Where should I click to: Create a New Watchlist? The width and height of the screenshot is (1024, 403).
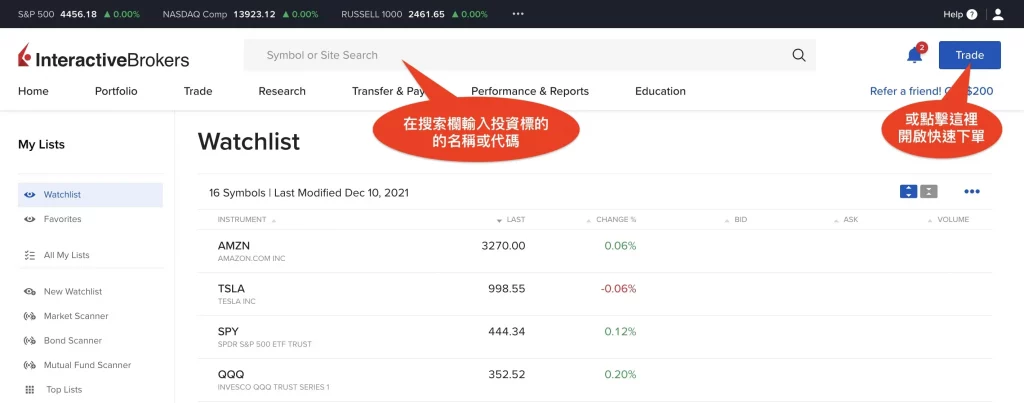tap(73, 292)
